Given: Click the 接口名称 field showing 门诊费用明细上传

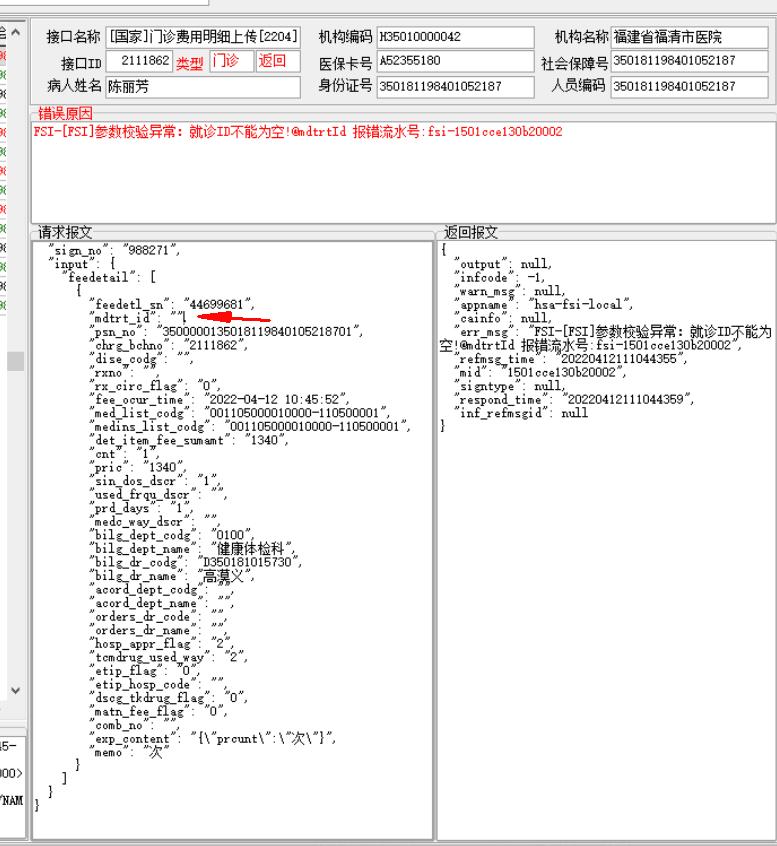Looking at the screenshot, I should click(203, 37).
